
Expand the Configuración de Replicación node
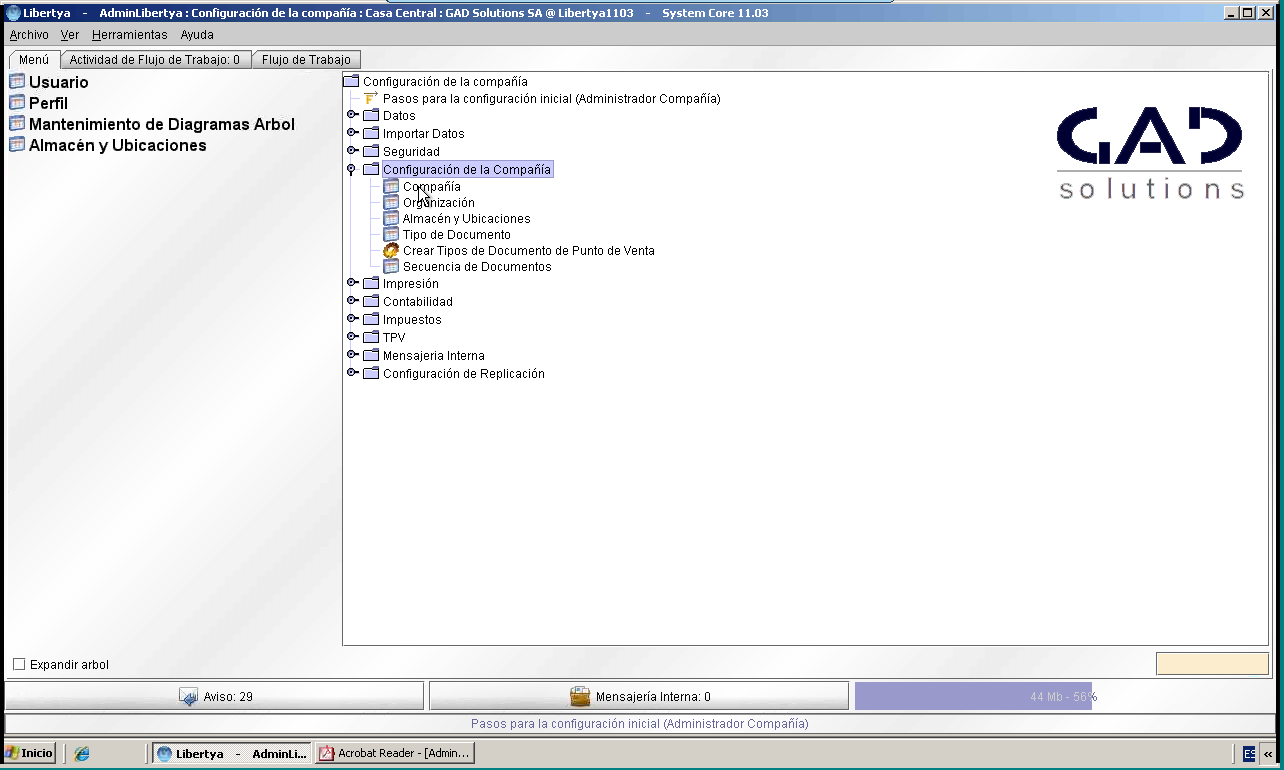click(352, 372)
